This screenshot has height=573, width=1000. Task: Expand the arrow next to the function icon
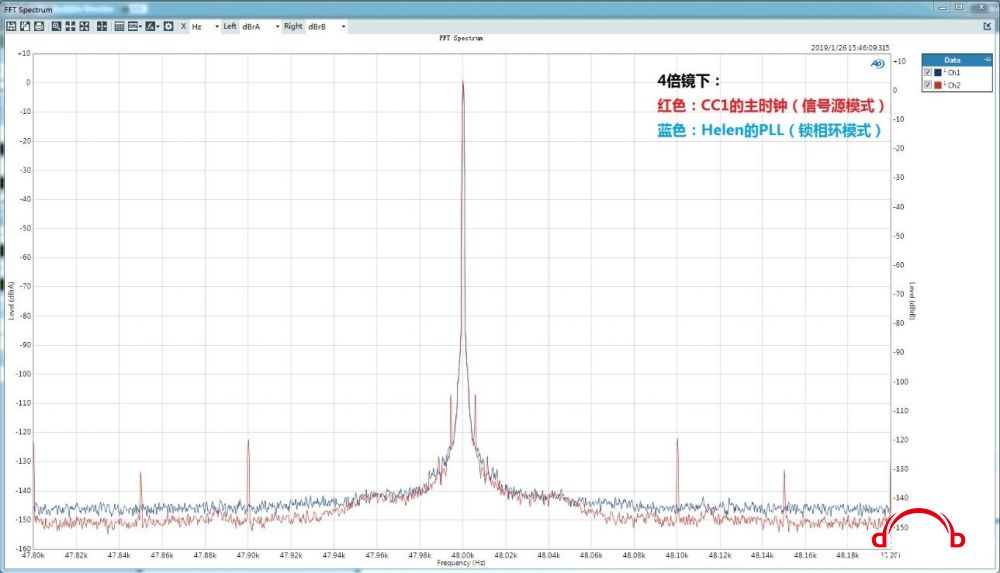[x=158, y=27]
